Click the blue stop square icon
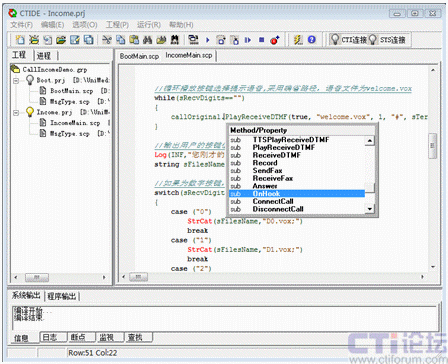 click(x=262, y=40)
